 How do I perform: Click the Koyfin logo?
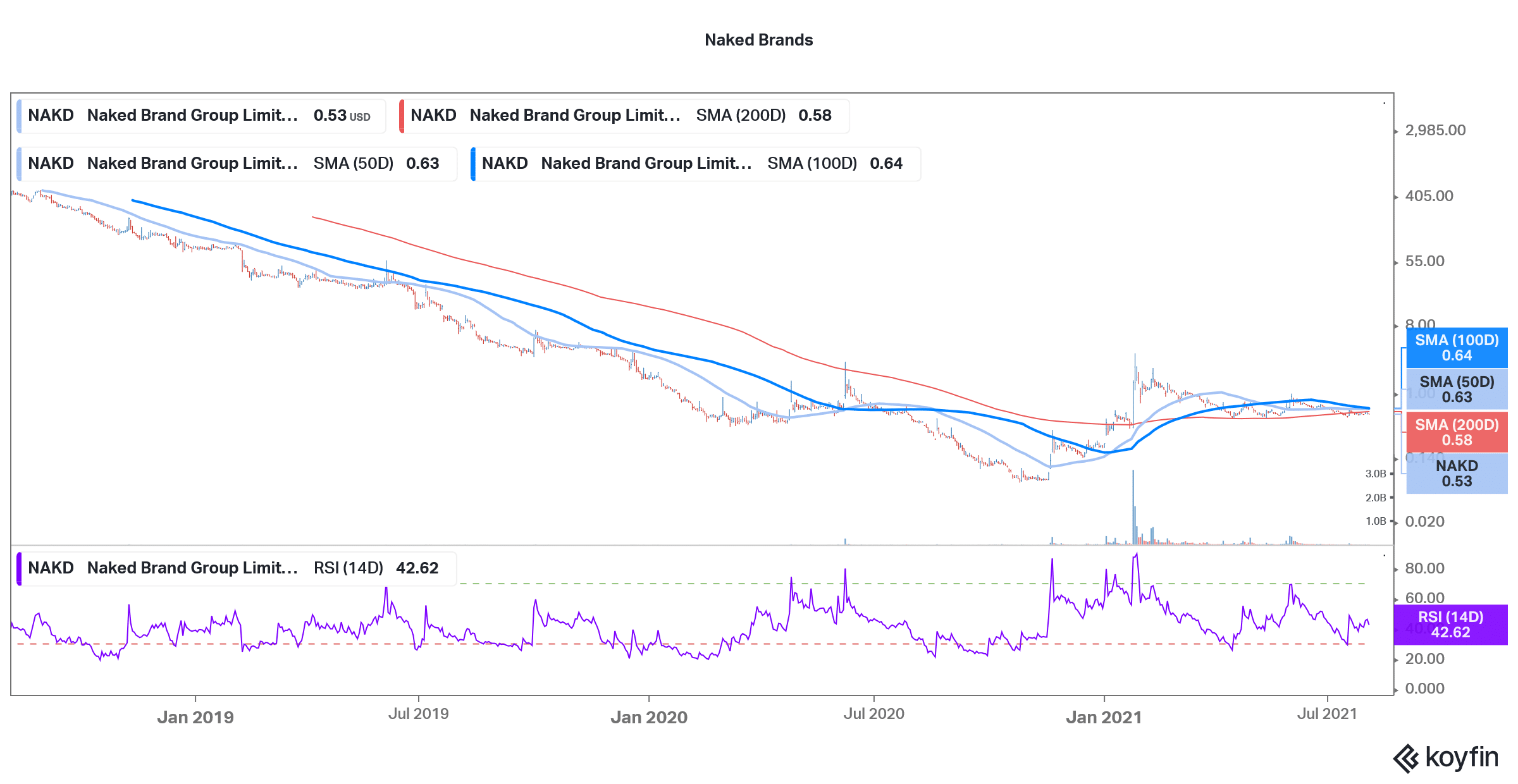1445,757
